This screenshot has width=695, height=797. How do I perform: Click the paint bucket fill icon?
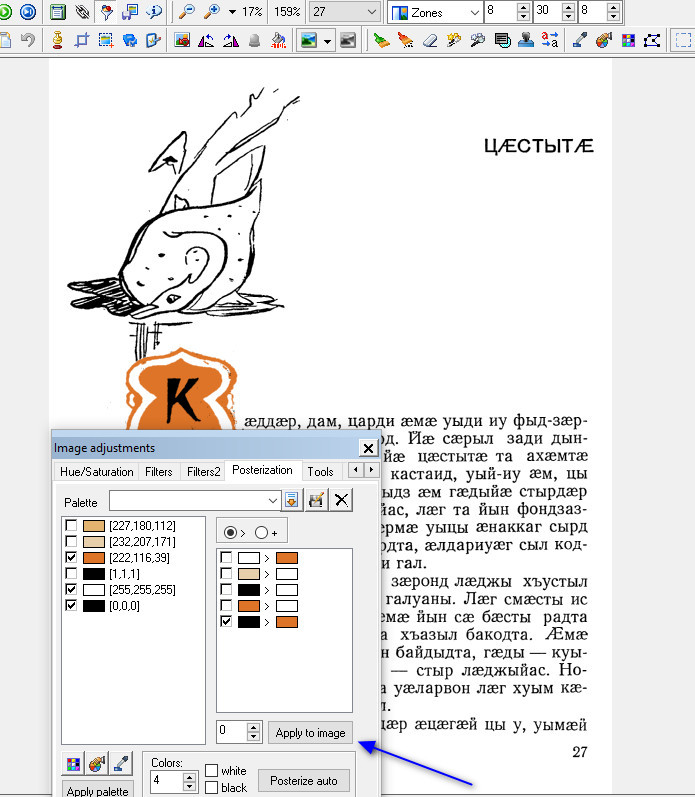tap(279, 40)
